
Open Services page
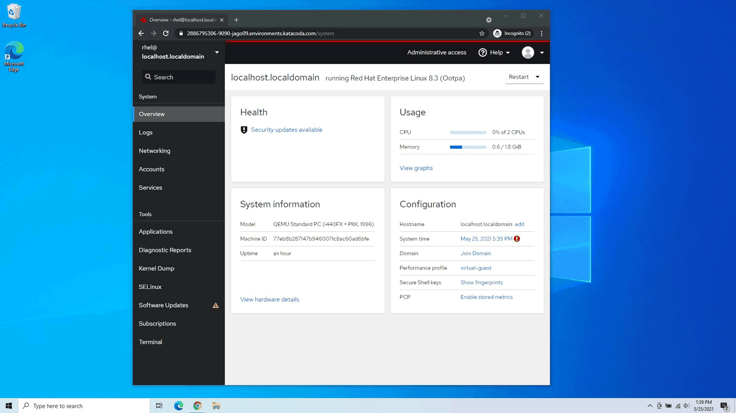click(x=179, y=187)
